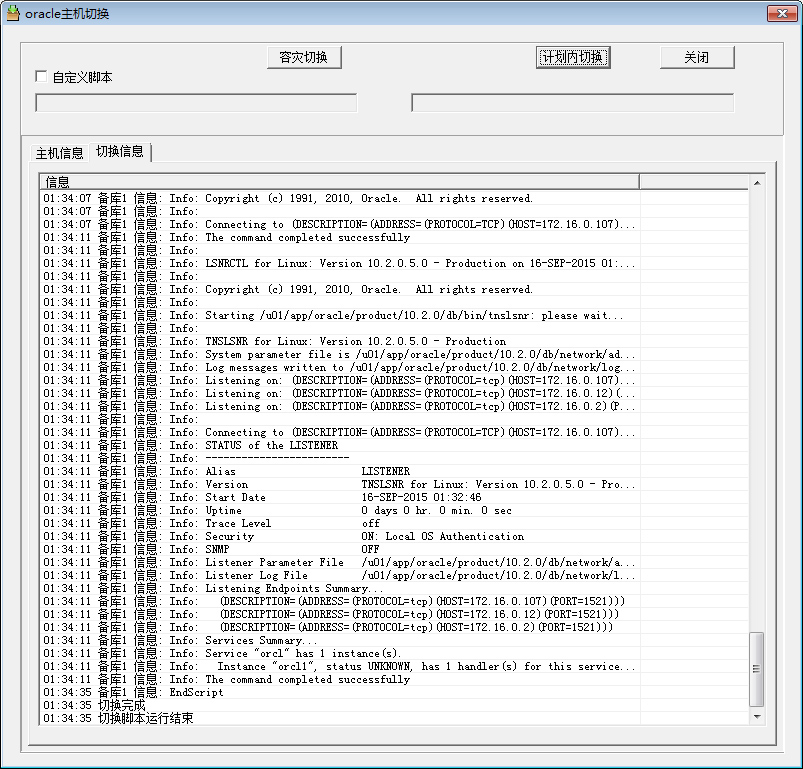Click the 计划内切换 button
The height and width of the screenshot is (769, 803).
pyautogui.click(x=573, y=57)
